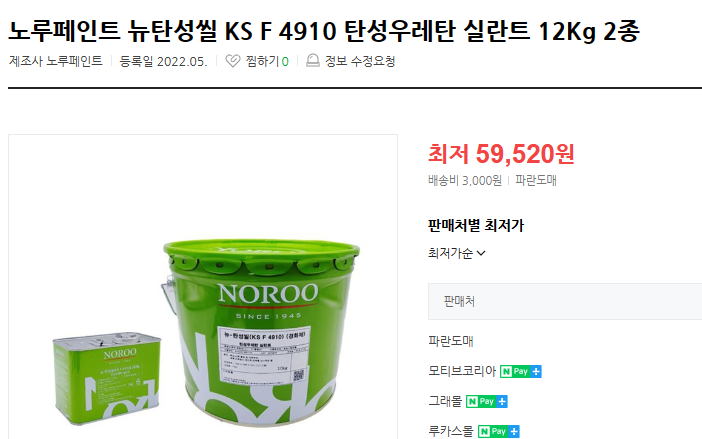The width and height of the screenshot is (702, 439).
Task: Toggle 찜하기 wishlist for this product
Action: tap(257, 61)
